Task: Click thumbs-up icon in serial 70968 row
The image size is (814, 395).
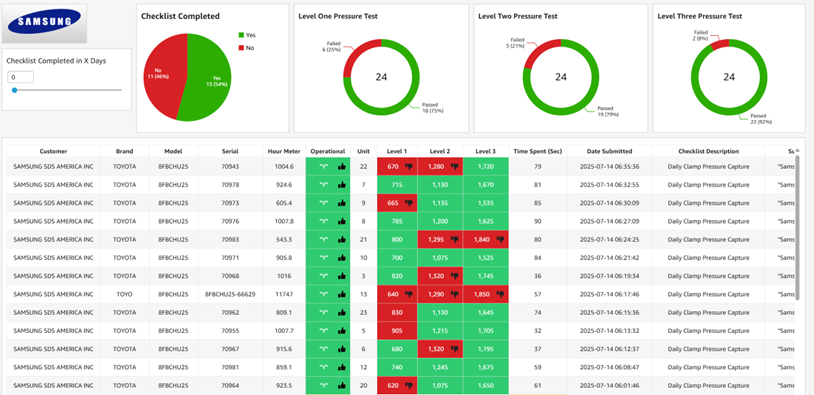Action: pyautogui.click(x=342, y=276)
